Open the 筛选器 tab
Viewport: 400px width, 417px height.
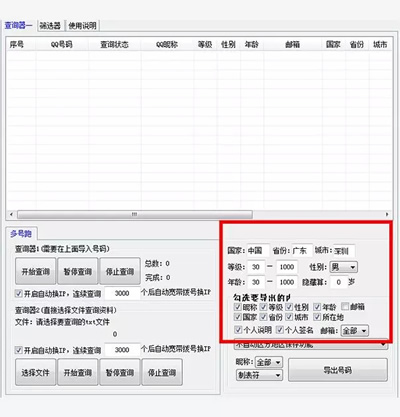pos(50,26)
